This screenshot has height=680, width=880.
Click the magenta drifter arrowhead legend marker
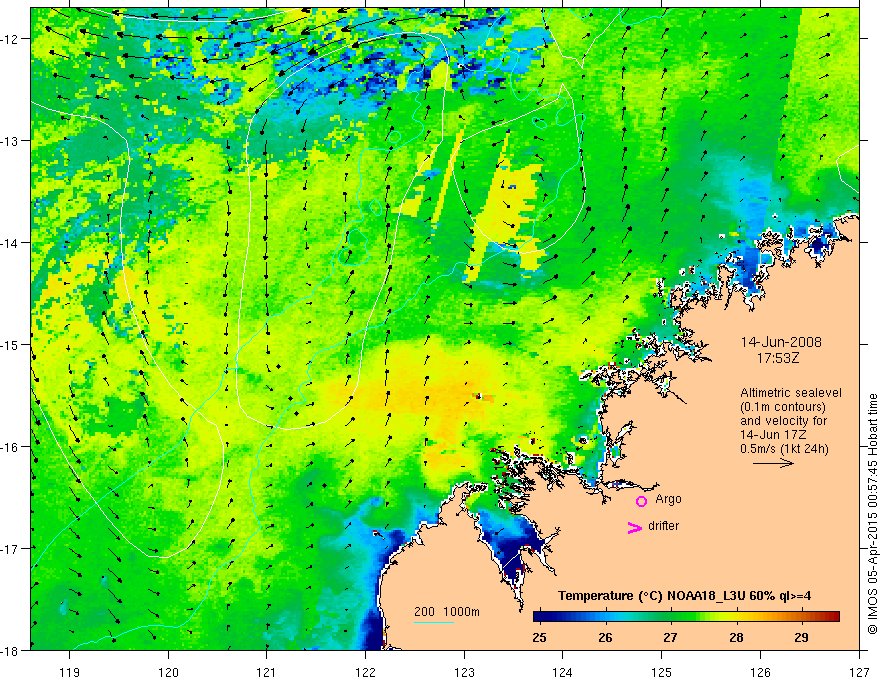pyautogui.click(x=635, y=528)
